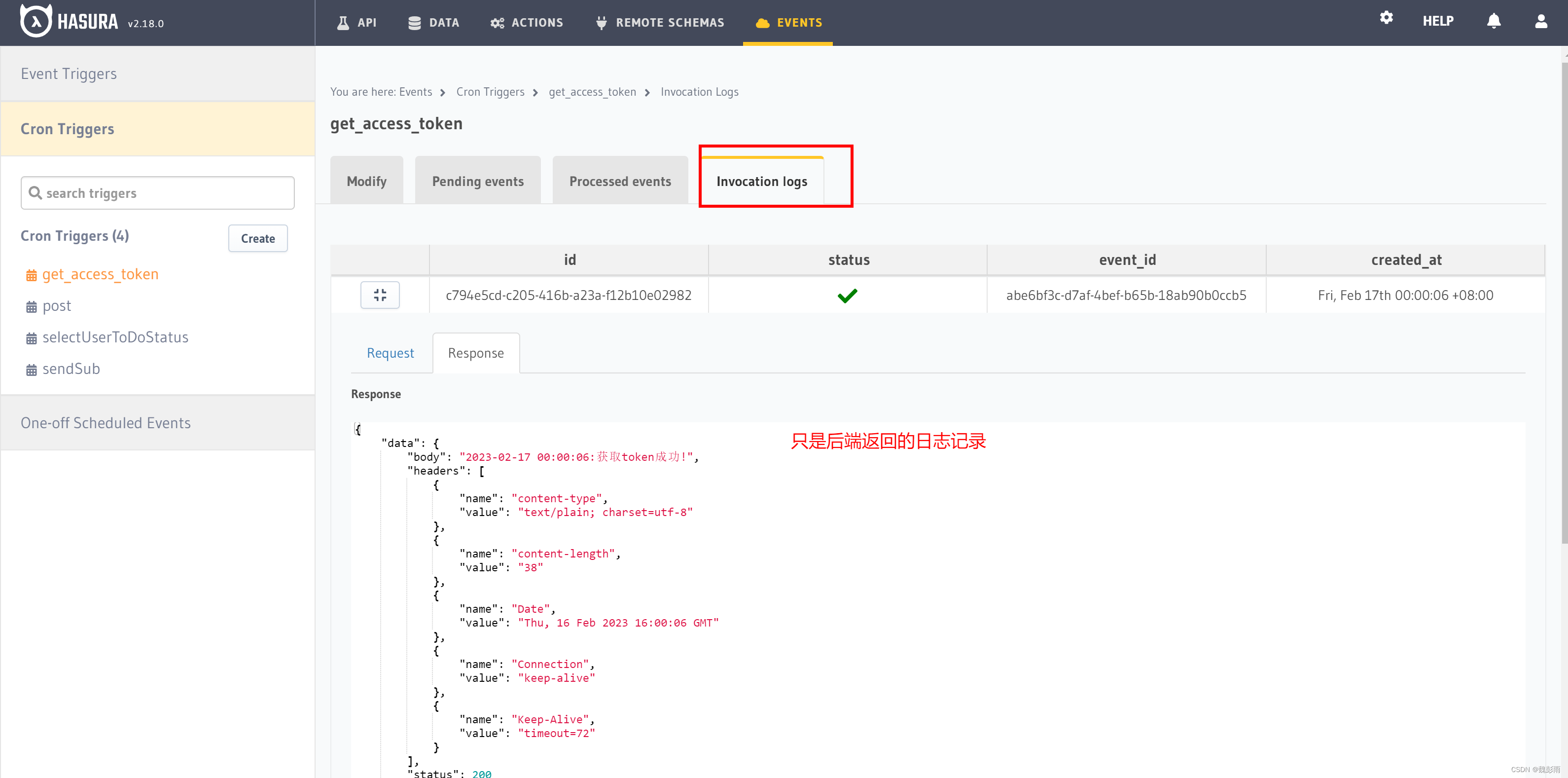Click the Actions gears icon
This screenshot has height=778, width=1568.
coord(498,23)
